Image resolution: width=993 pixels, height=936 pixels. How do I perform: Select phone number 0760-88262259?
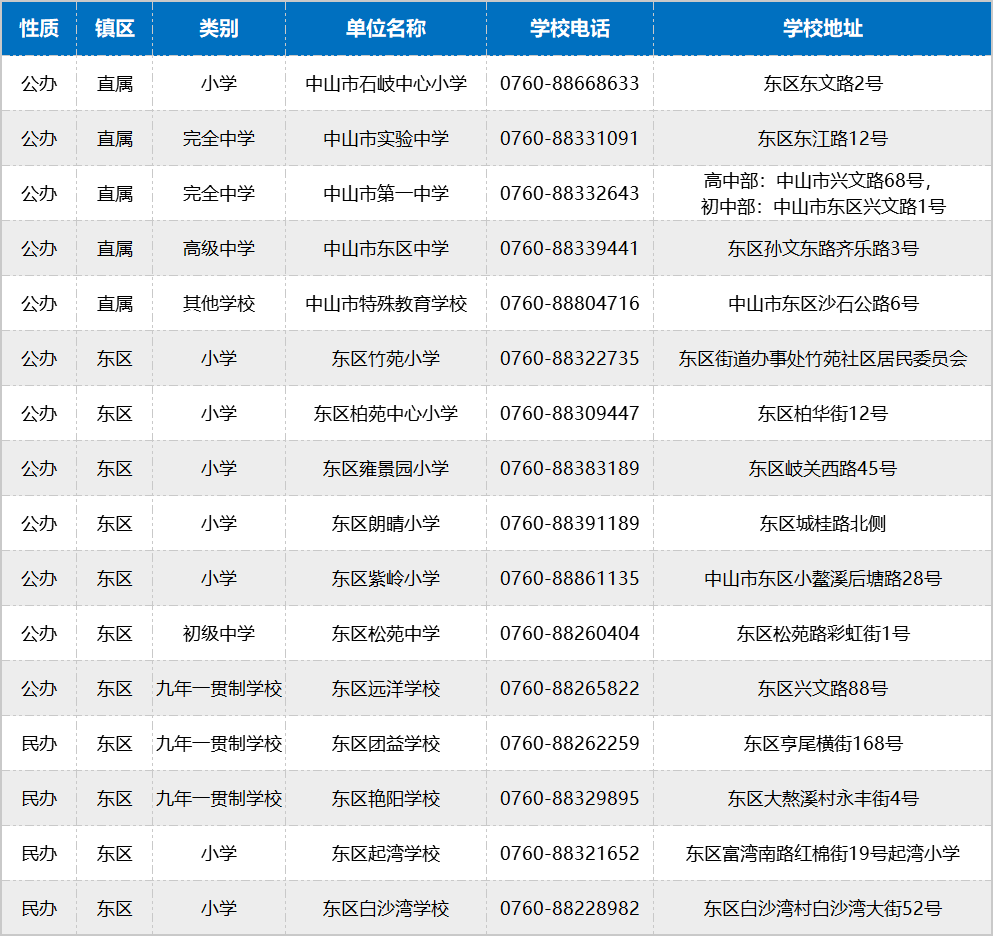(570, 745)
